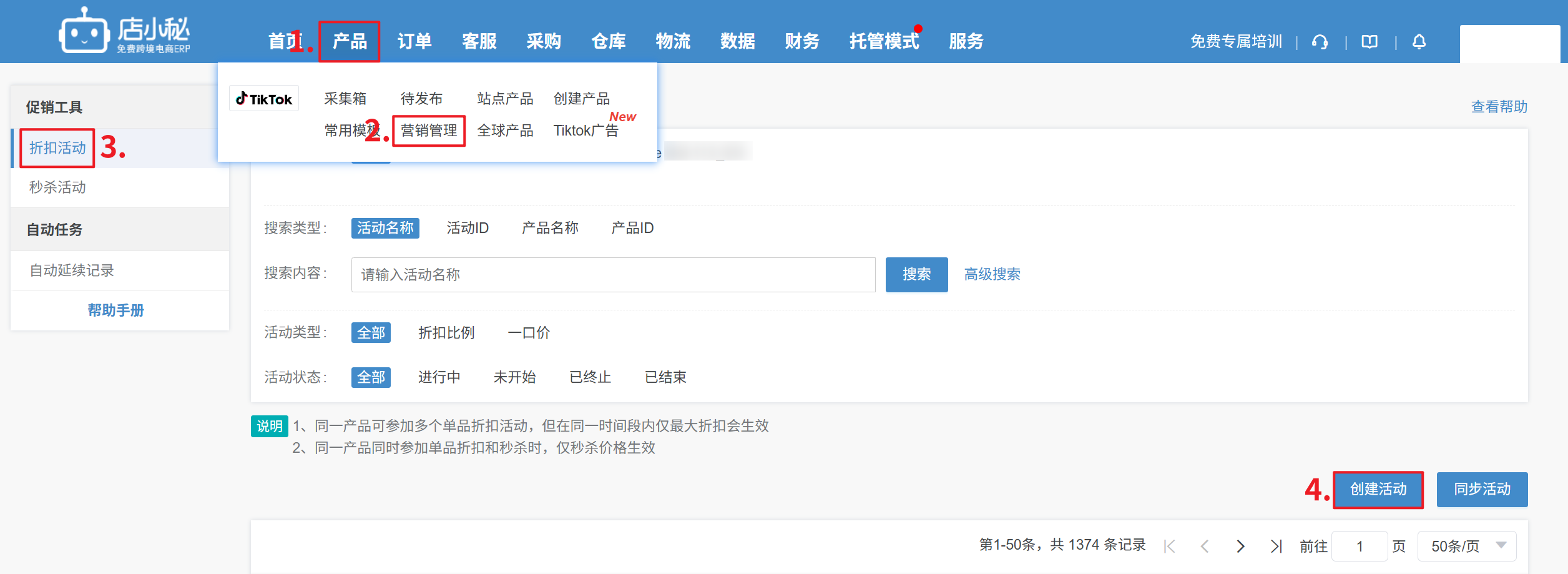Click the 同步活动 button

[1482, 489]
